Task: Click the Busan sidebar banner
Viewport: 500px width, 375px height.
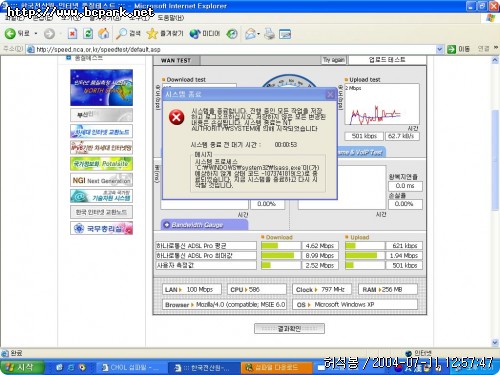Action: click(101, 115)
